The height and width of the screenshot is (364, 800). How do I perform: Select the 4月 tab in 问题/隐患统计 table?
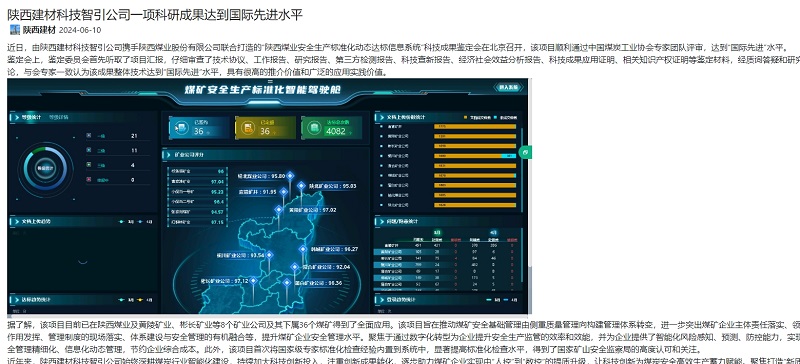click(494, 233)
